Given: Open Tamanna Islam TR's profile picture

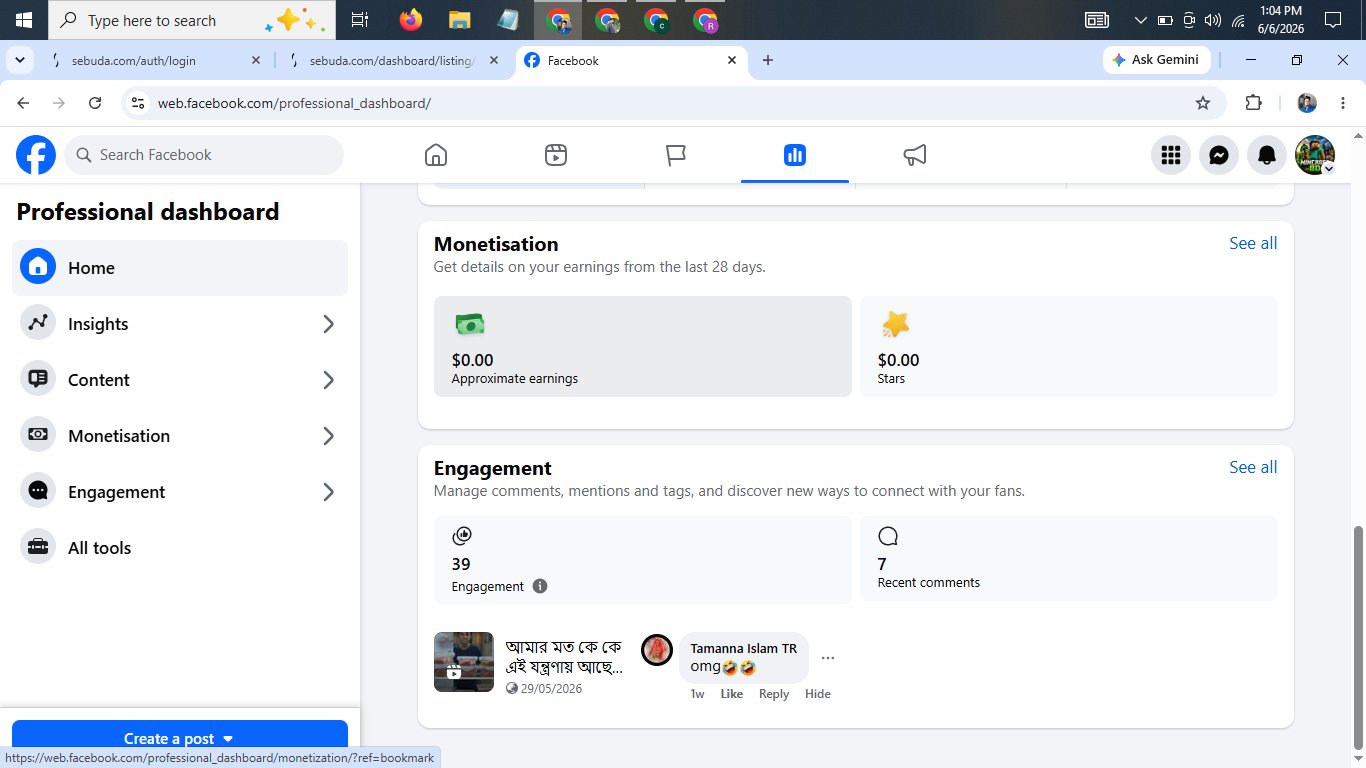Looking at the screenshot, I should point(657,650).
